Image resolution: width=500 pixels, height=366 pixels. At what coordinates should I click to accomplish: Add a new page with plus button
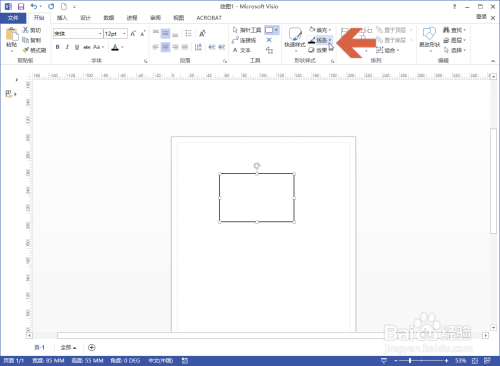[x=92, y=348]
